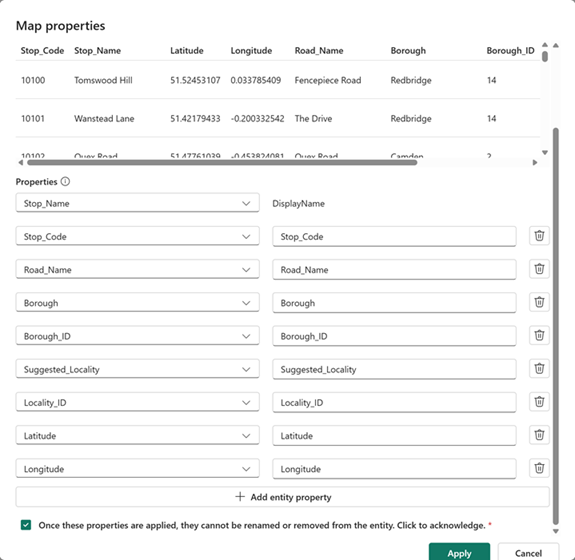Remove the Latitude property with trash icon
This screenshot has height=560, width=575.
[539, 435]
